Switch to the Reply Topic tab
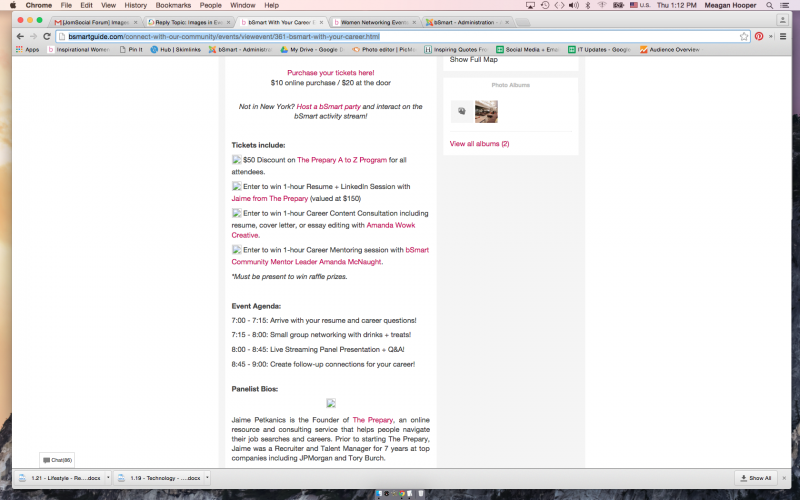This screenshot has width=800, height=500. [x=189, y=22]
